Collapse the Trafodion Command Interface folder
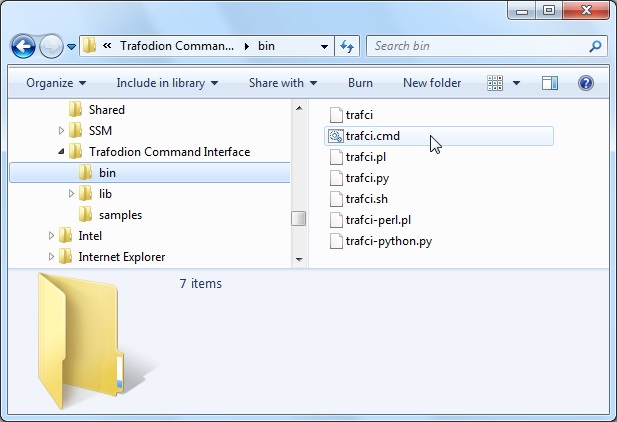The height and width of the screenshot is (422, 617). (x=61, y=152)
